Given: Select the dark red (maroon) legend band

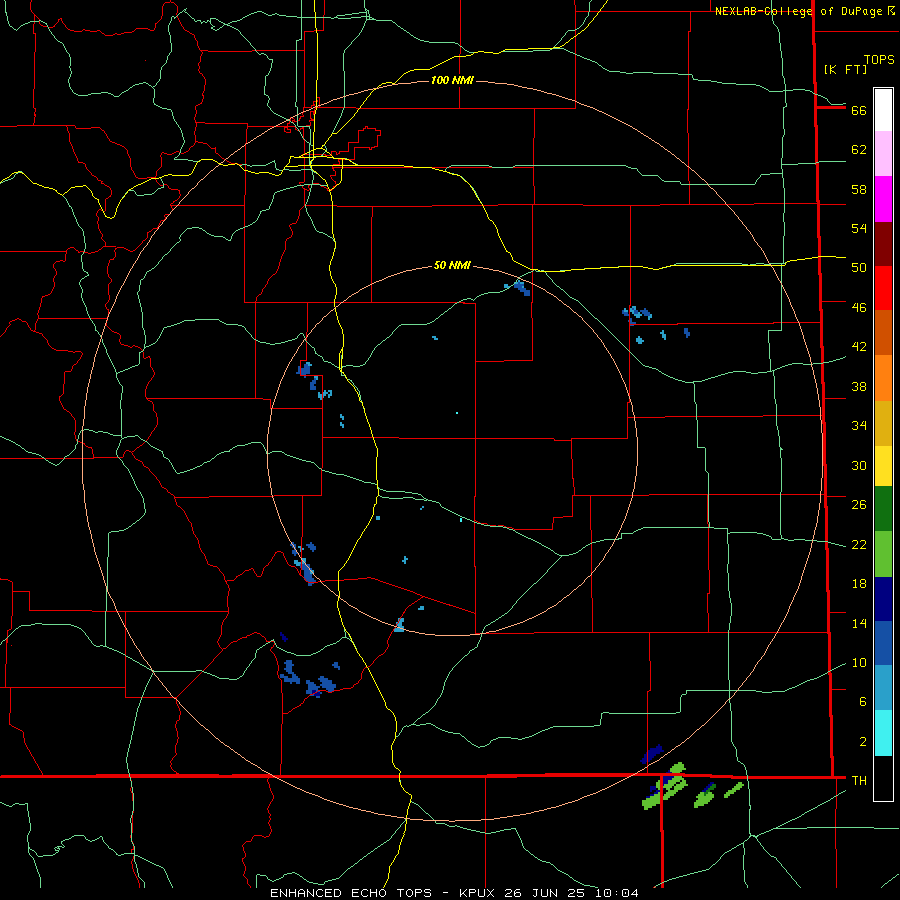Looking at the screenshot, I should (883, 243).
